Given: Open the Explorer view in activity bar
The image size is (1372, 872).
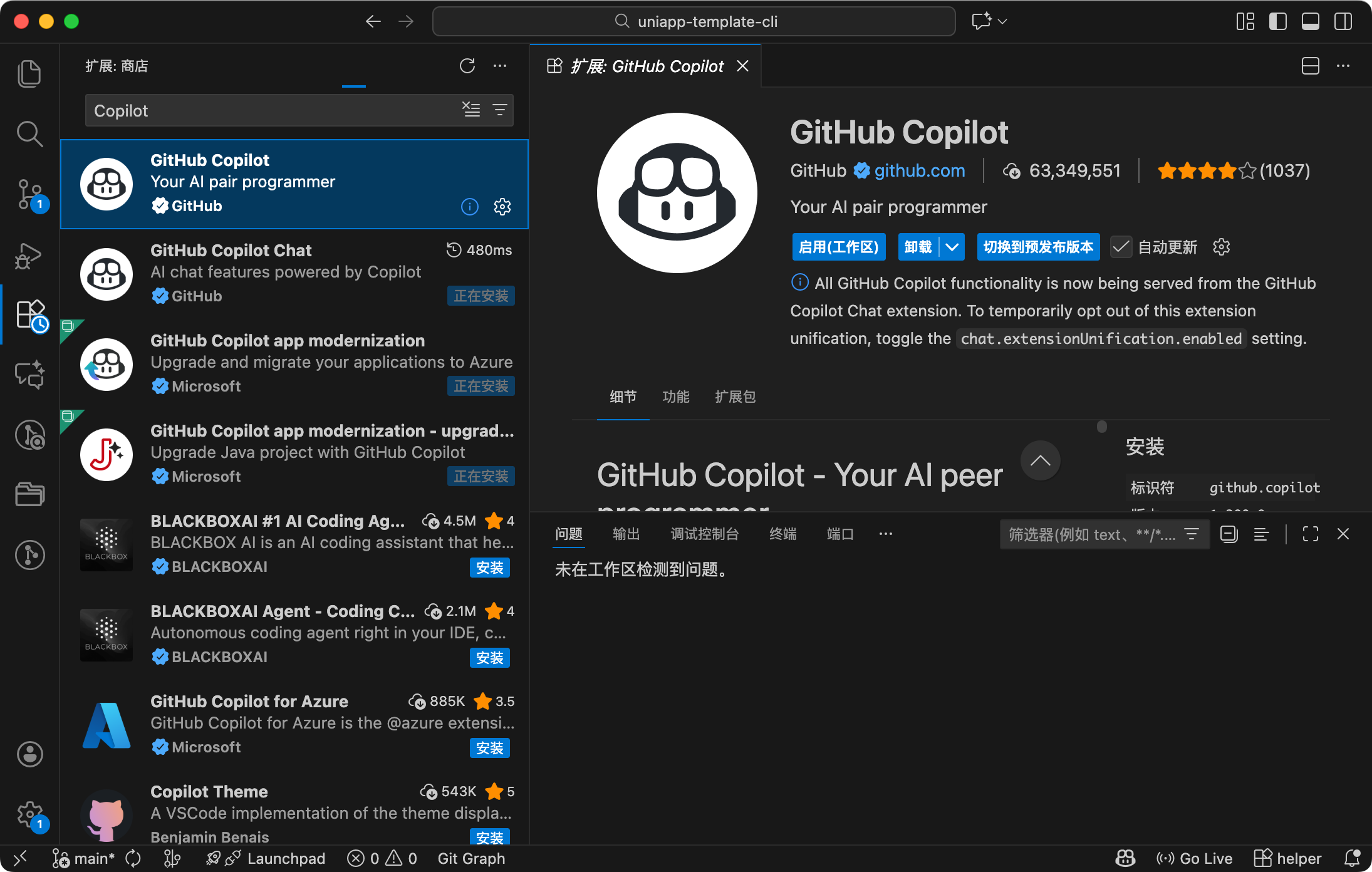Looking at the screenshot, I should coord(29,74).
